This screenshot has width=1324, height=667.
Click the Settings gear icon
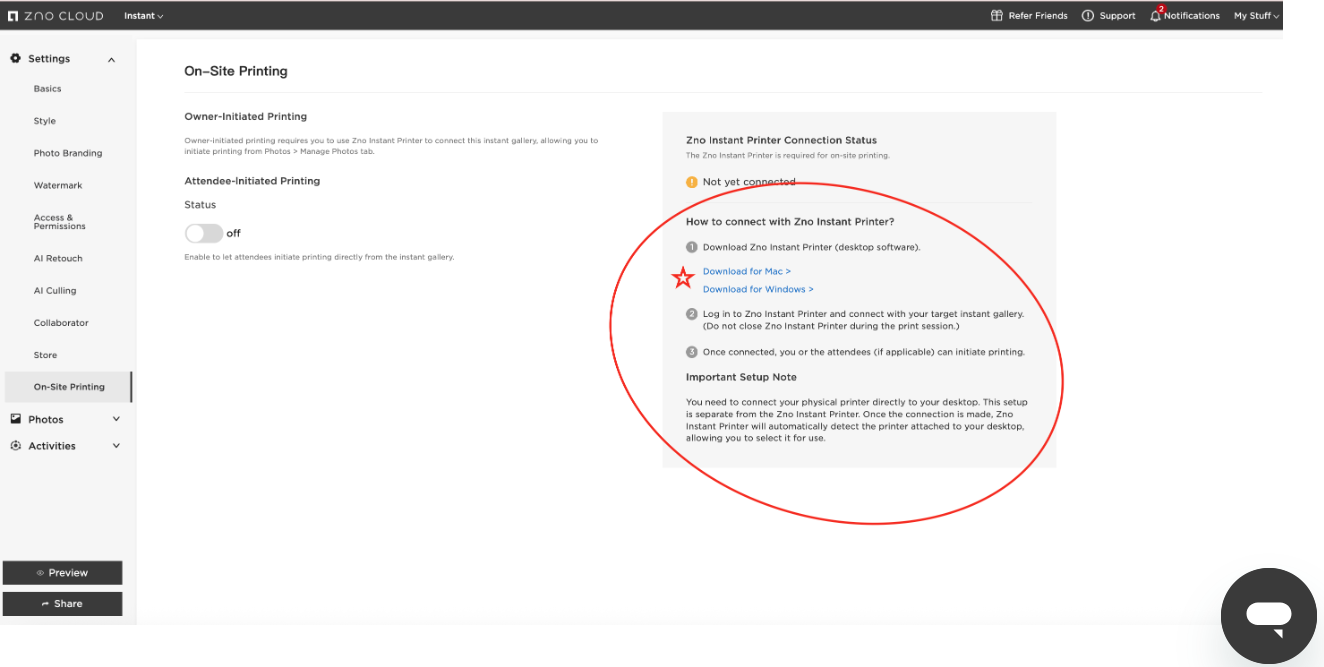16,59
